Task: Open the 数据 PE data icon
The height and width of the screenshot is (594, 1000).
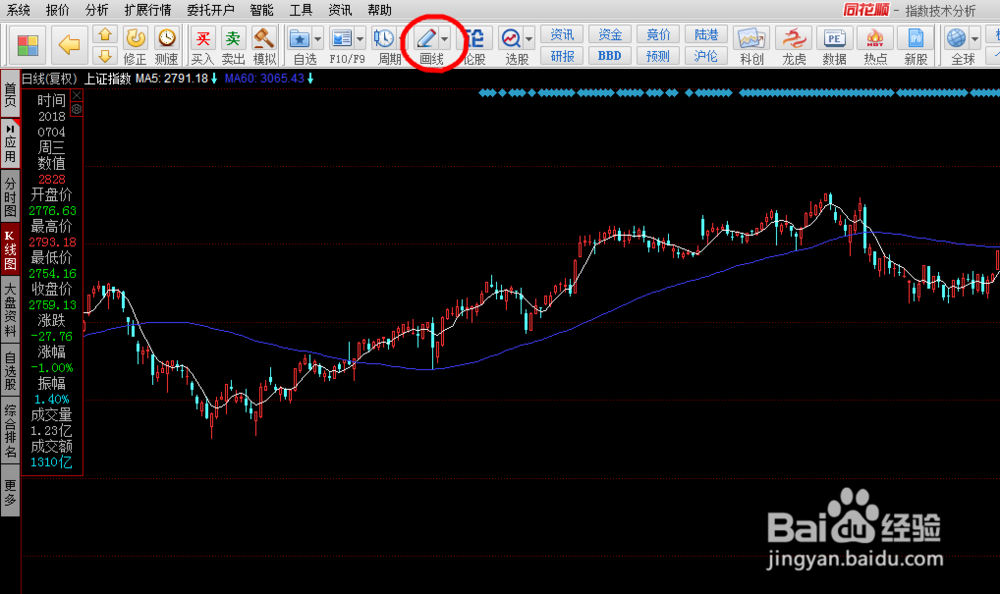Action: tap(834, 46)
